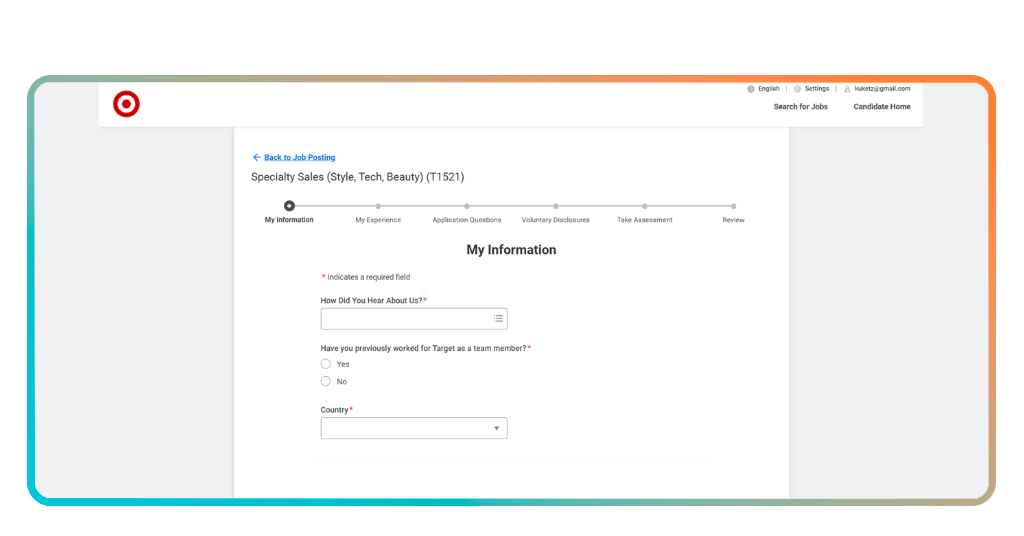The image size is (1024, 536).
Task: Follow the Back to Job Posting link
Action: pyautogui.click(x=300, y=157)
